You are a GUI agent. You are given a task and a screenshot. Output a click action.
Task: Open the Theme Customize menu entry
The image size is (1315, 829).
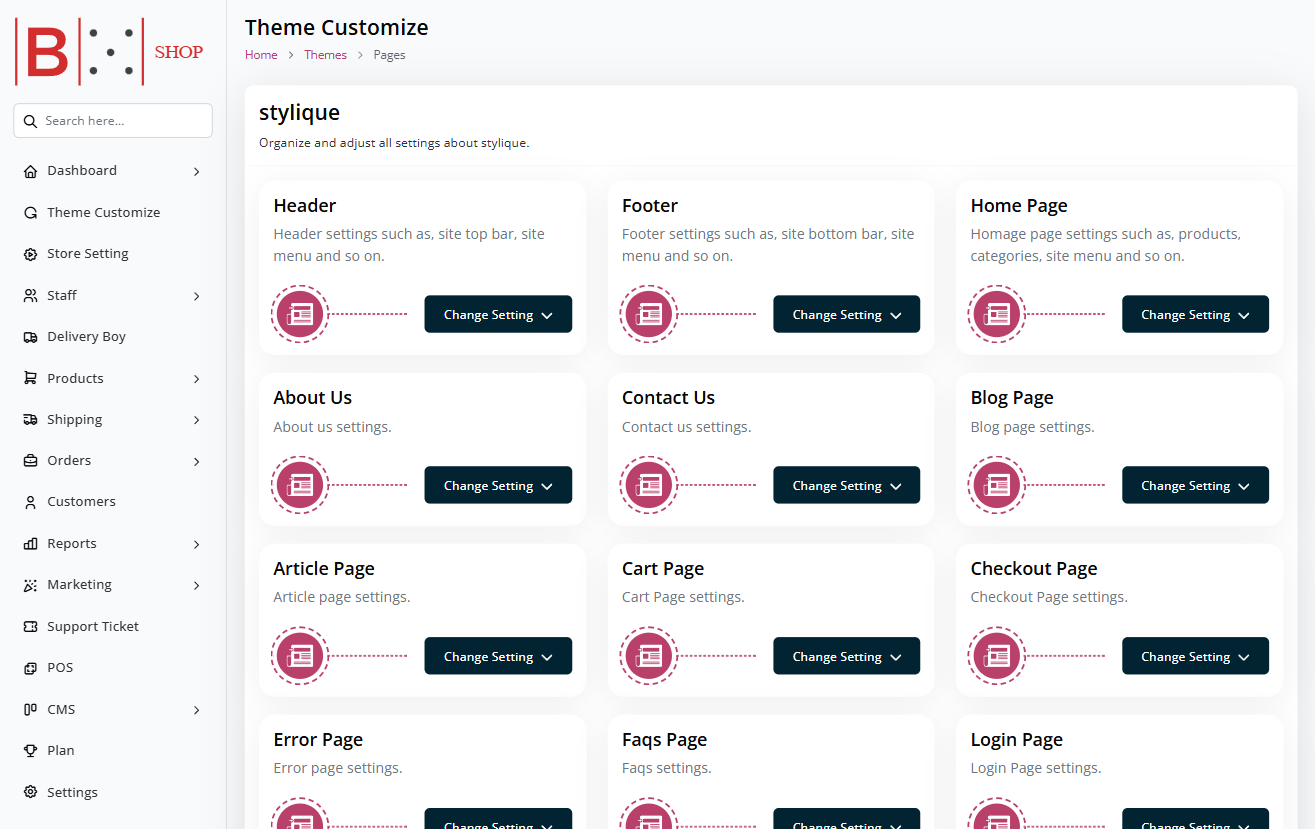pos(103,212)
